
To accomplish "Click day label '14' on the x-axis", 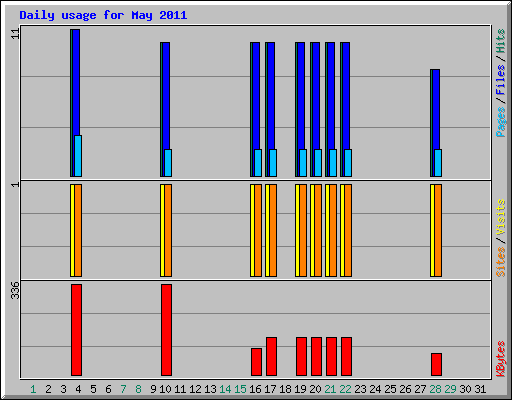I will click(x=225, y=389).
